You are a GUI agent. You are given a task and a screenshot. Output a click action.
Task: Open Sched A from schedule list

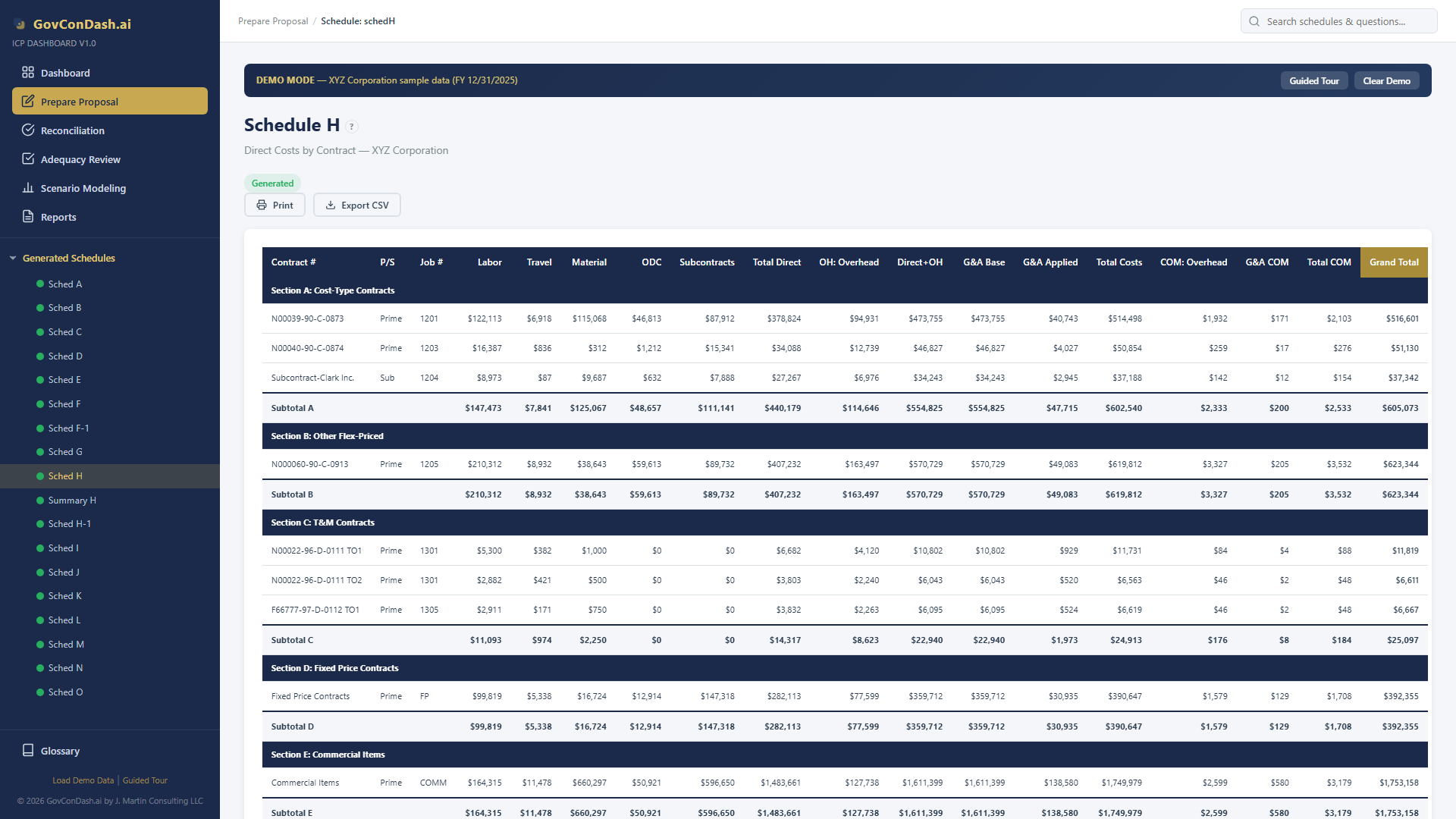click(x=64, y=284)
